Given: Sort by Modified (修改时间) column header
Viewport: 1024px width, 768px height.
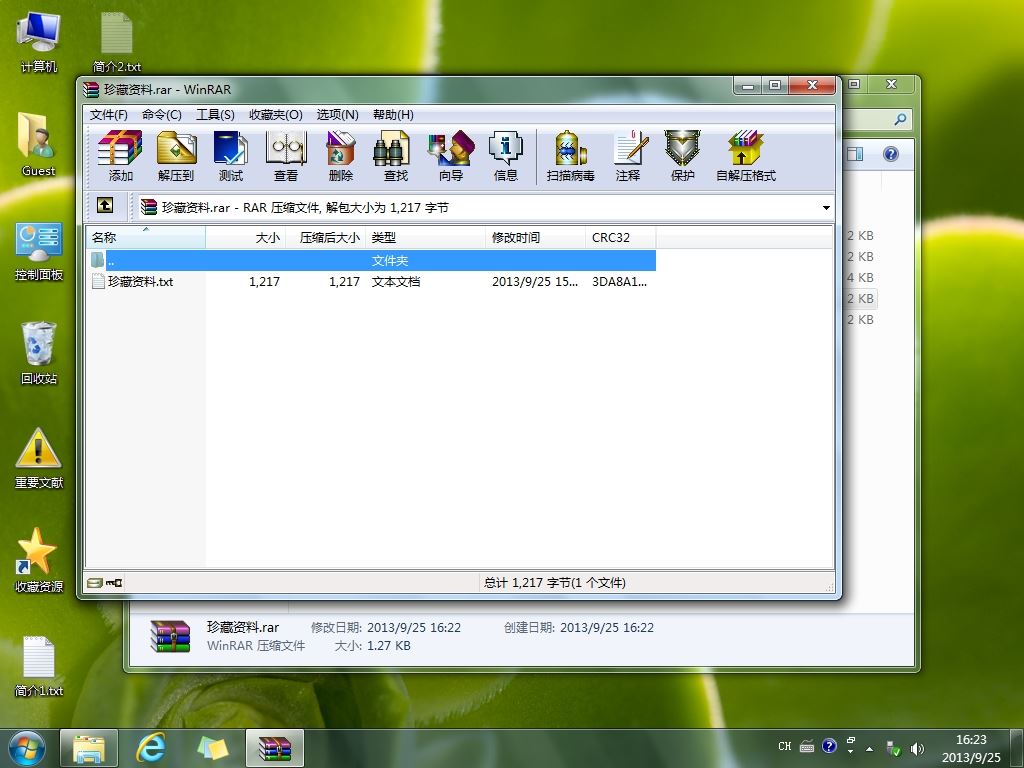Looking at the screenshot, I should pos(536,238).
